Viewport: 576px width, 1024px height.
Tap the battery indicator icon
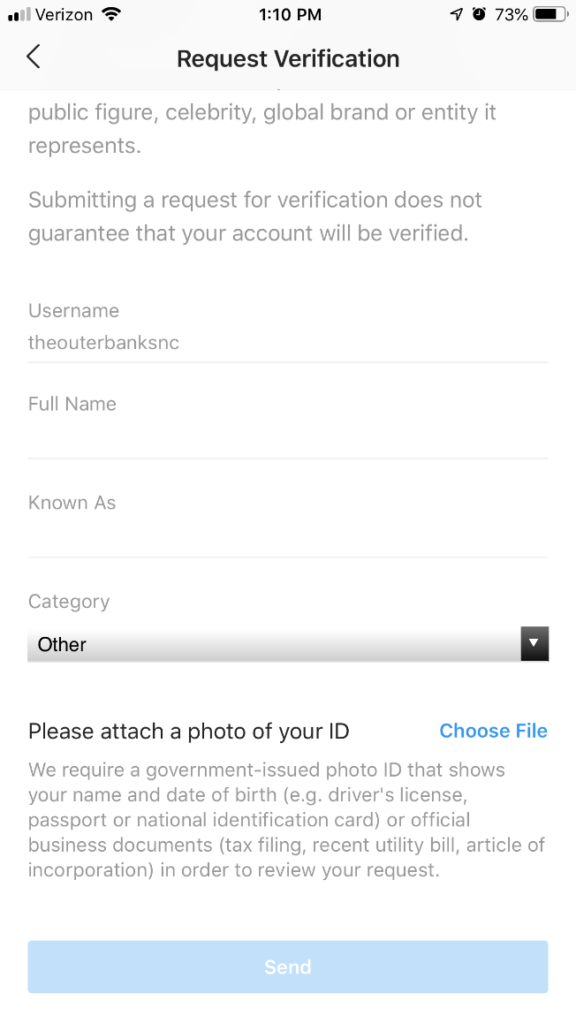551,14
